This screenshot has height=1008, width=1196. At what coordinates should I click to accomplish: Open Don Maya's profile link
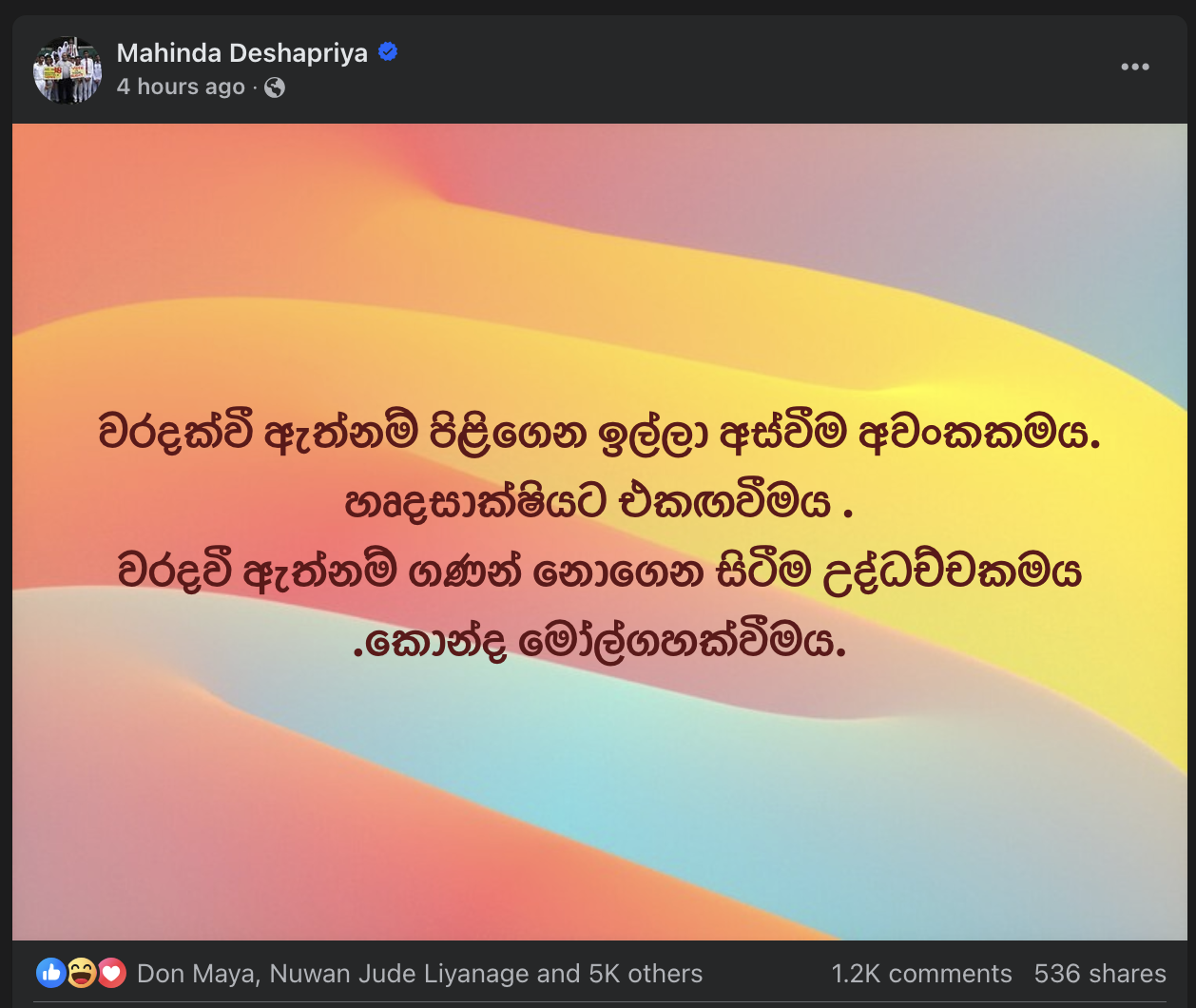197,974
